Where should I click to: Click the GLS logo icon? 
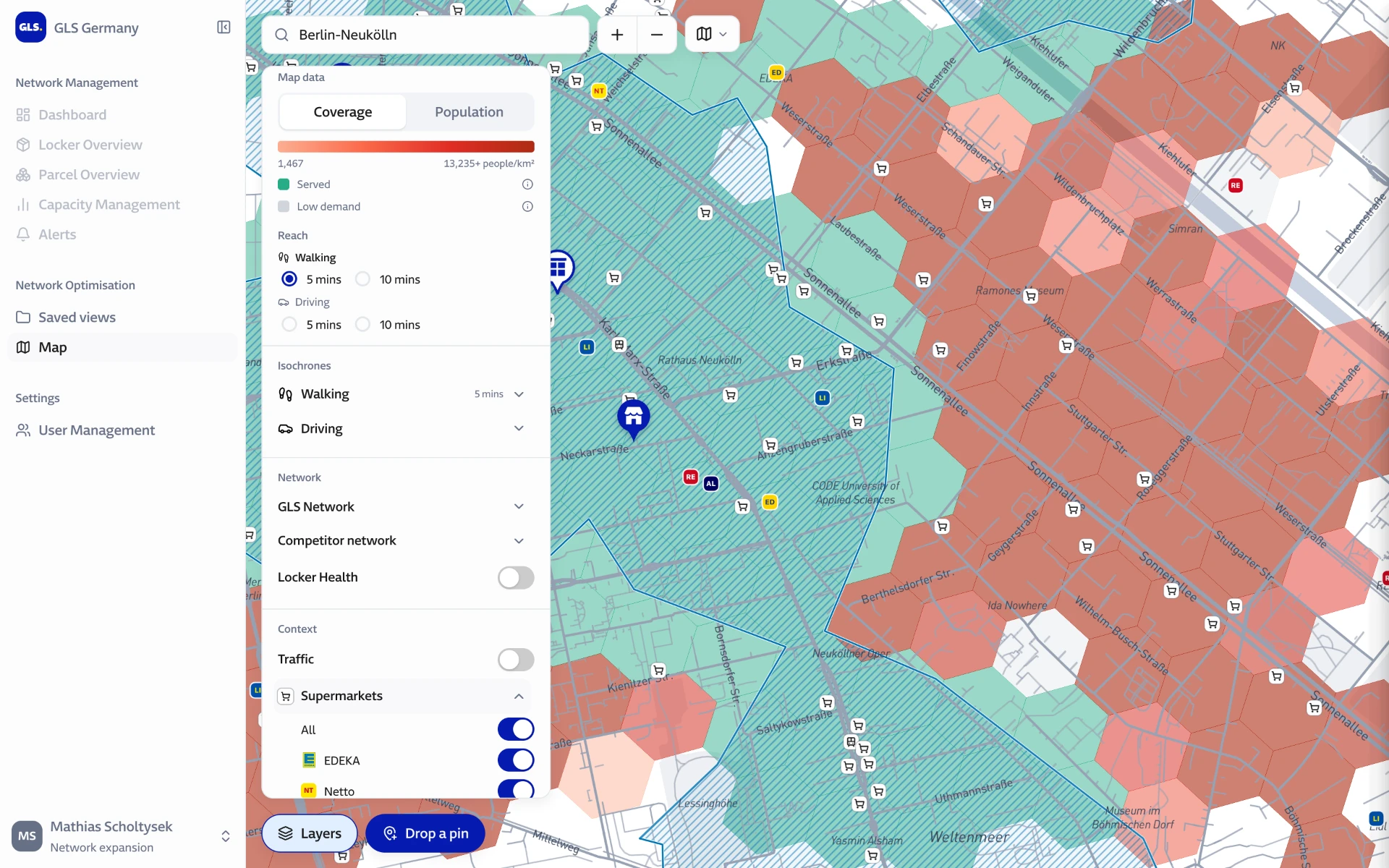(30, 27)
